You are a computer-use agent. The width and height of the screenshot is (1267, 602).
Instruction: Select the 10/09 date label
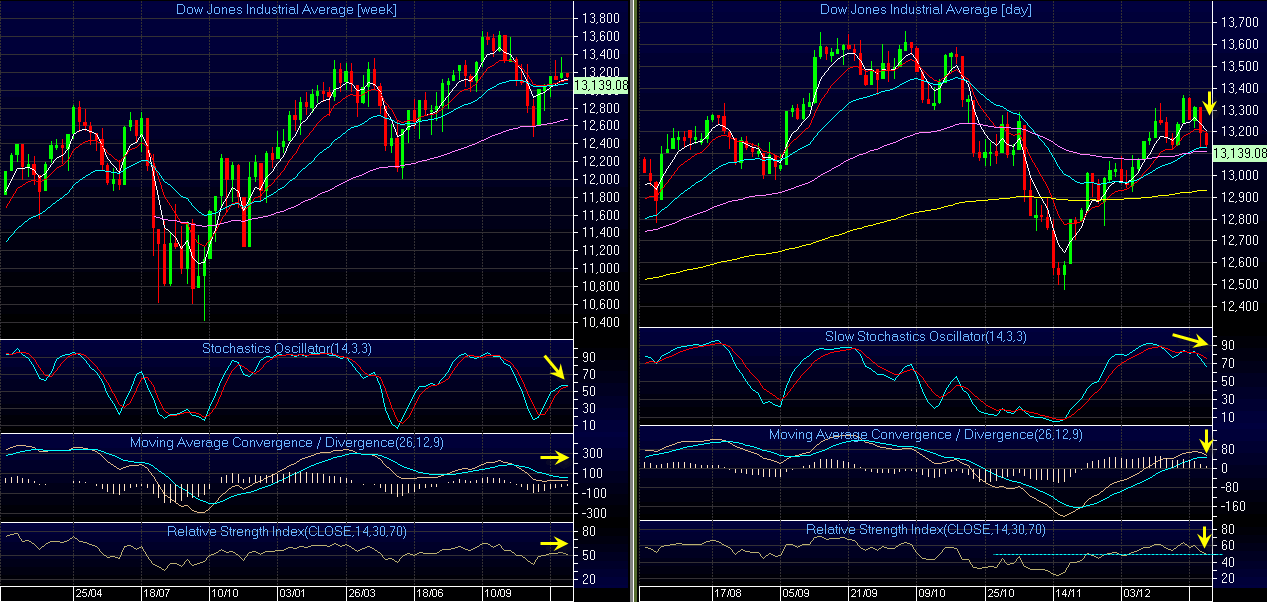click(498, 592)
